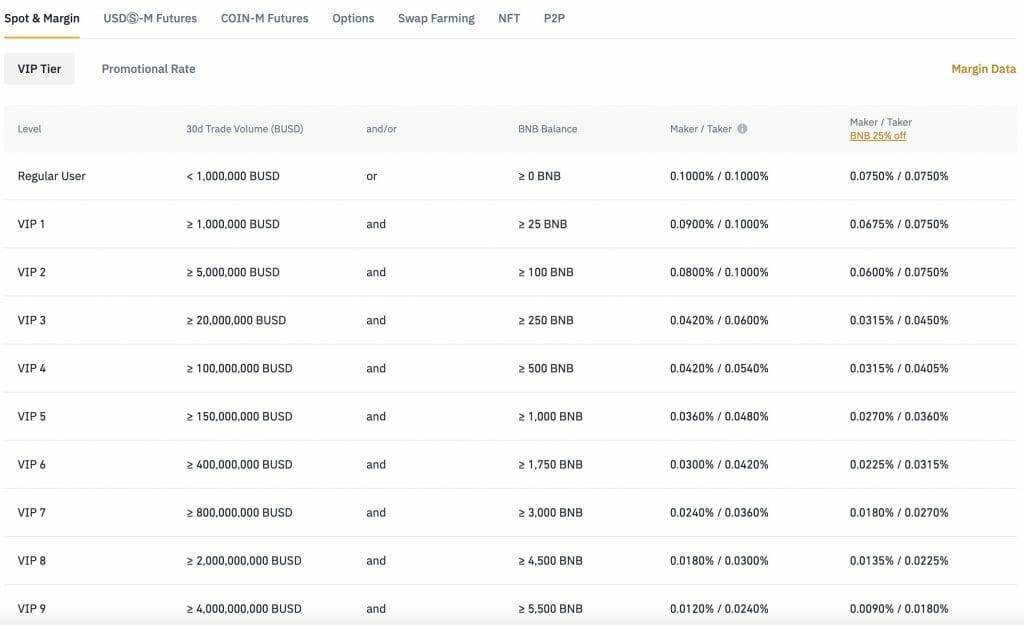Select the VIP 8 level label
The width and height of the screenshot is (1024, 625).
pos(31,560)
